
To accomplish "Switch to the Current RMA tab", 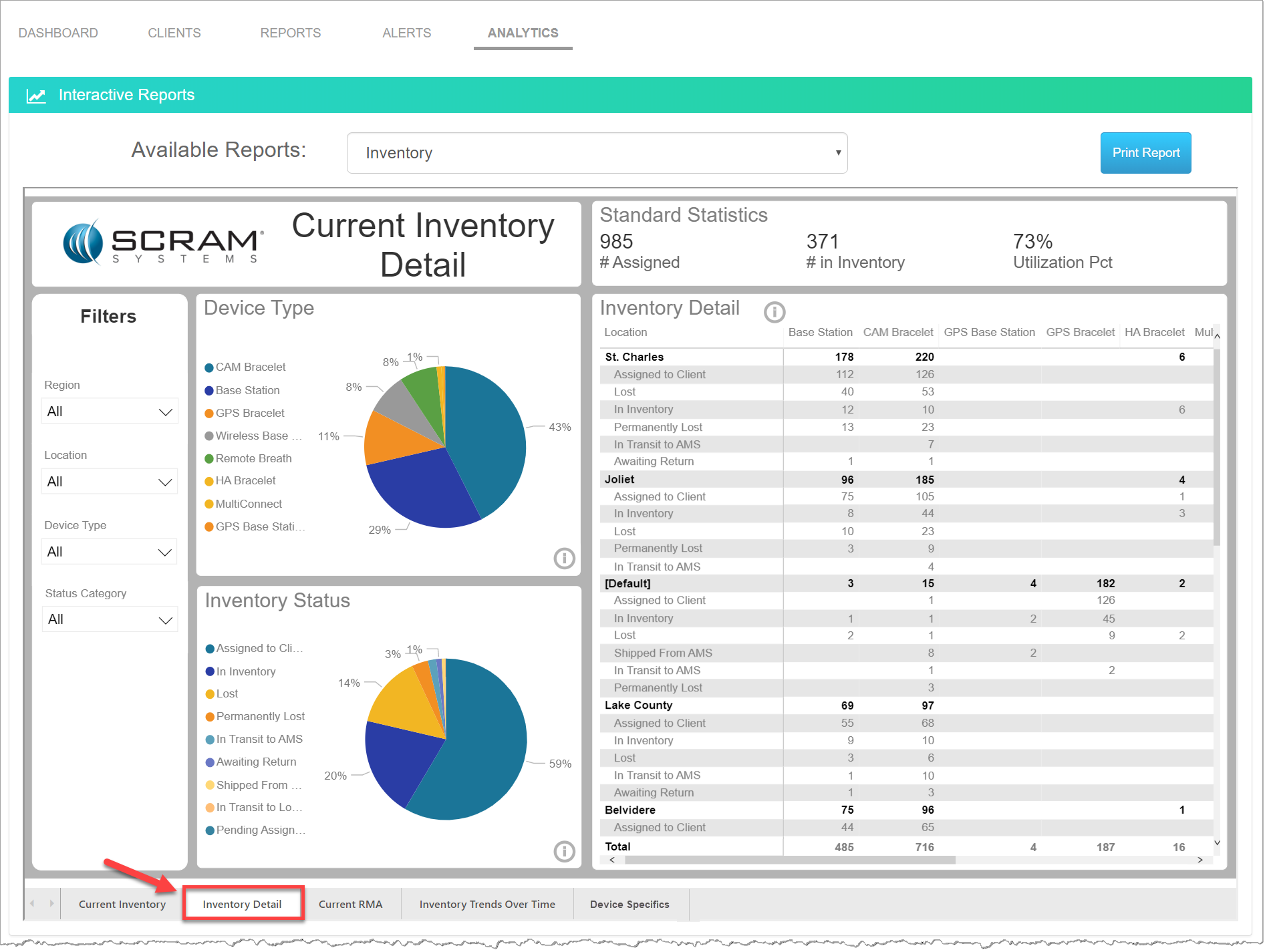I will pos(350,904).
